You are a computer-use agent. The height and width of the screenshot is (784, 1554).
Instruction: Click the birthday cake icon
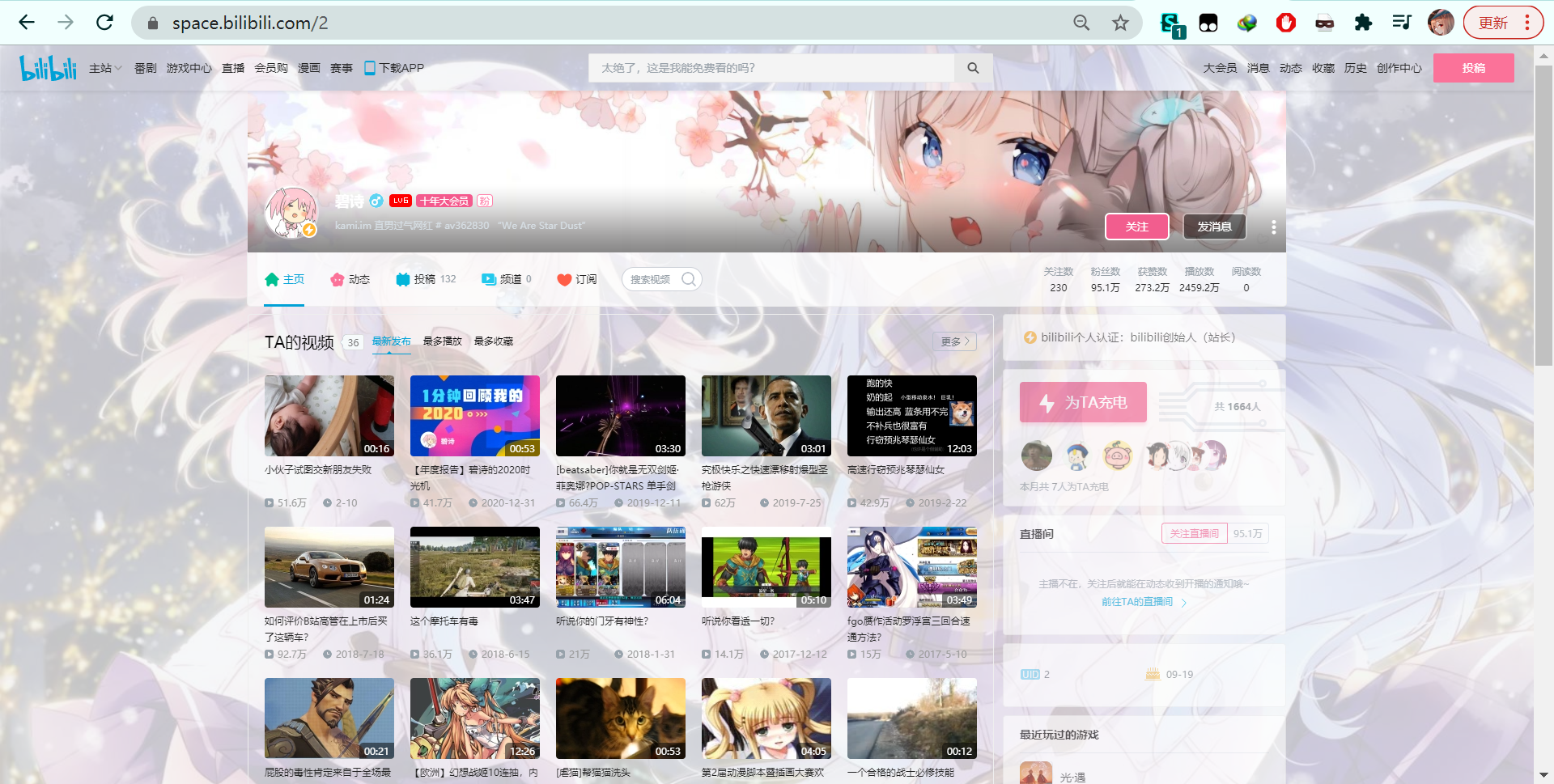[x=1153, y=674]
